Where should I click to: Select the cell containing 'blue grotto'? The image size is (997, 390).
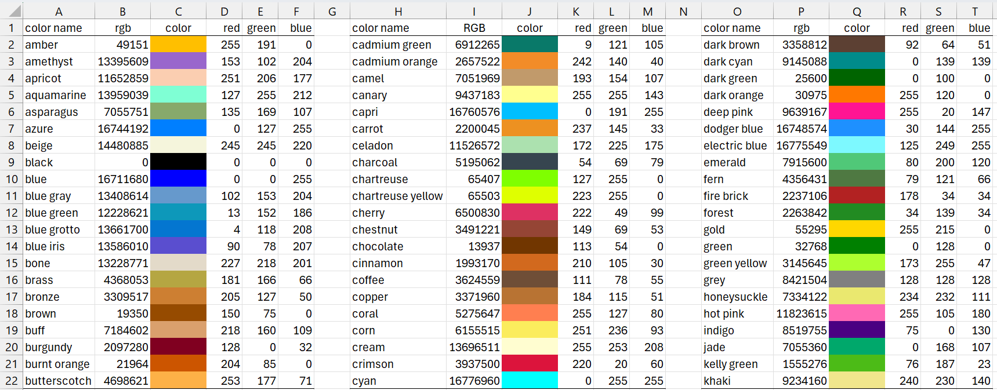coord(58,230)
